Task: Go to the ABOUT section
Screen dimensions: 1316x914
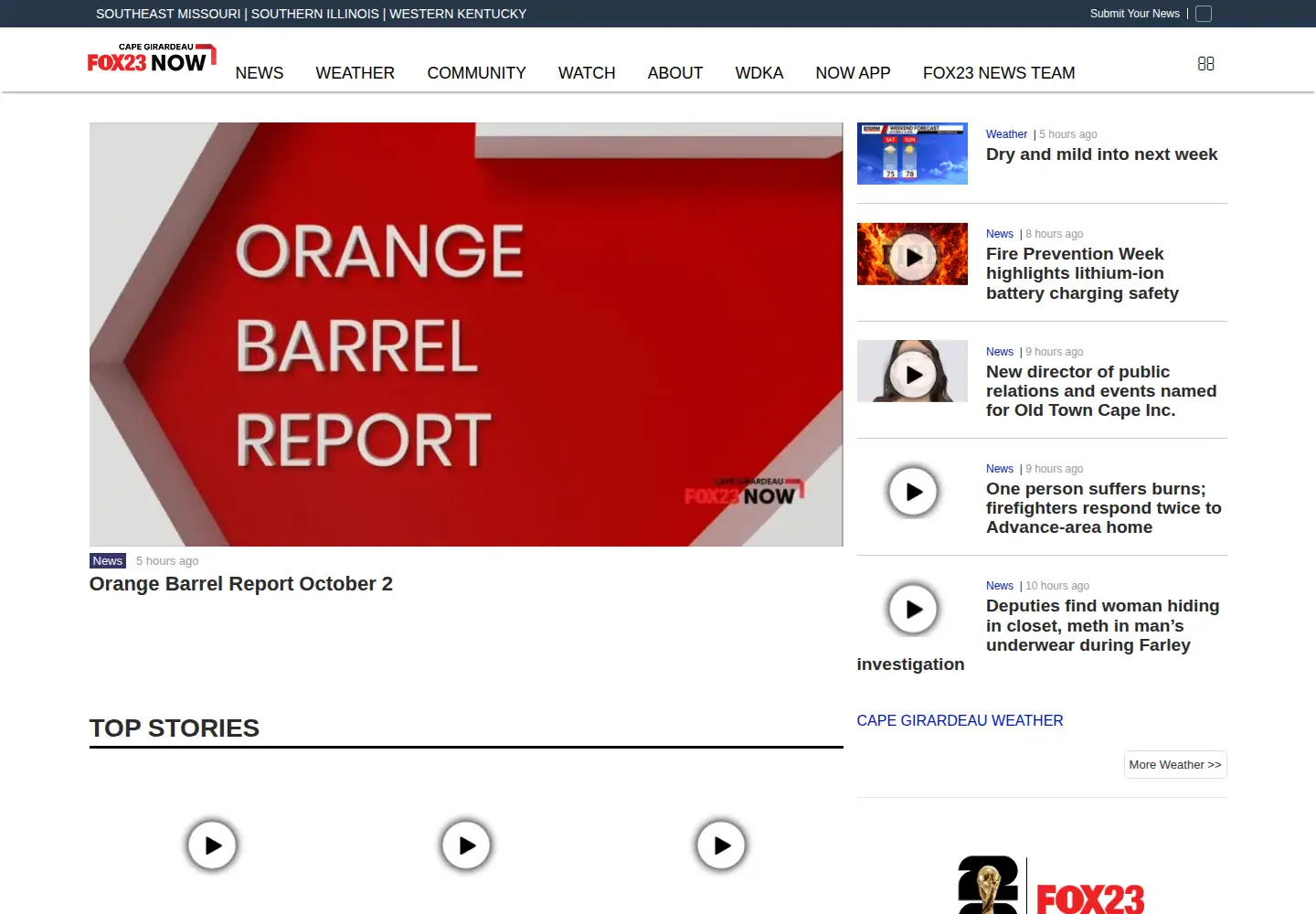Action: click(675, 73)
